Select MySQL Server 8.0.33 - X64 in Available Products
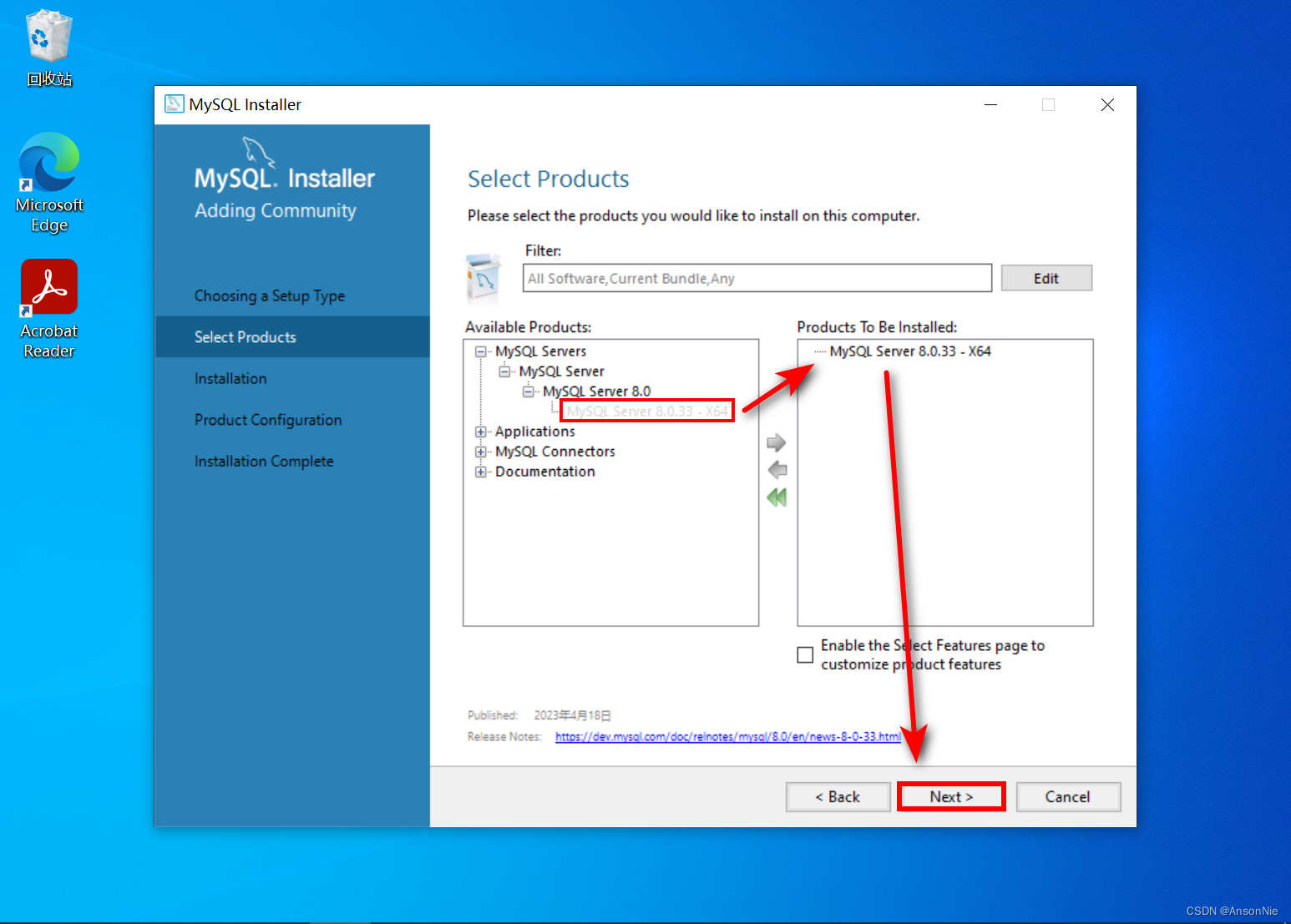 click(647, 412)
